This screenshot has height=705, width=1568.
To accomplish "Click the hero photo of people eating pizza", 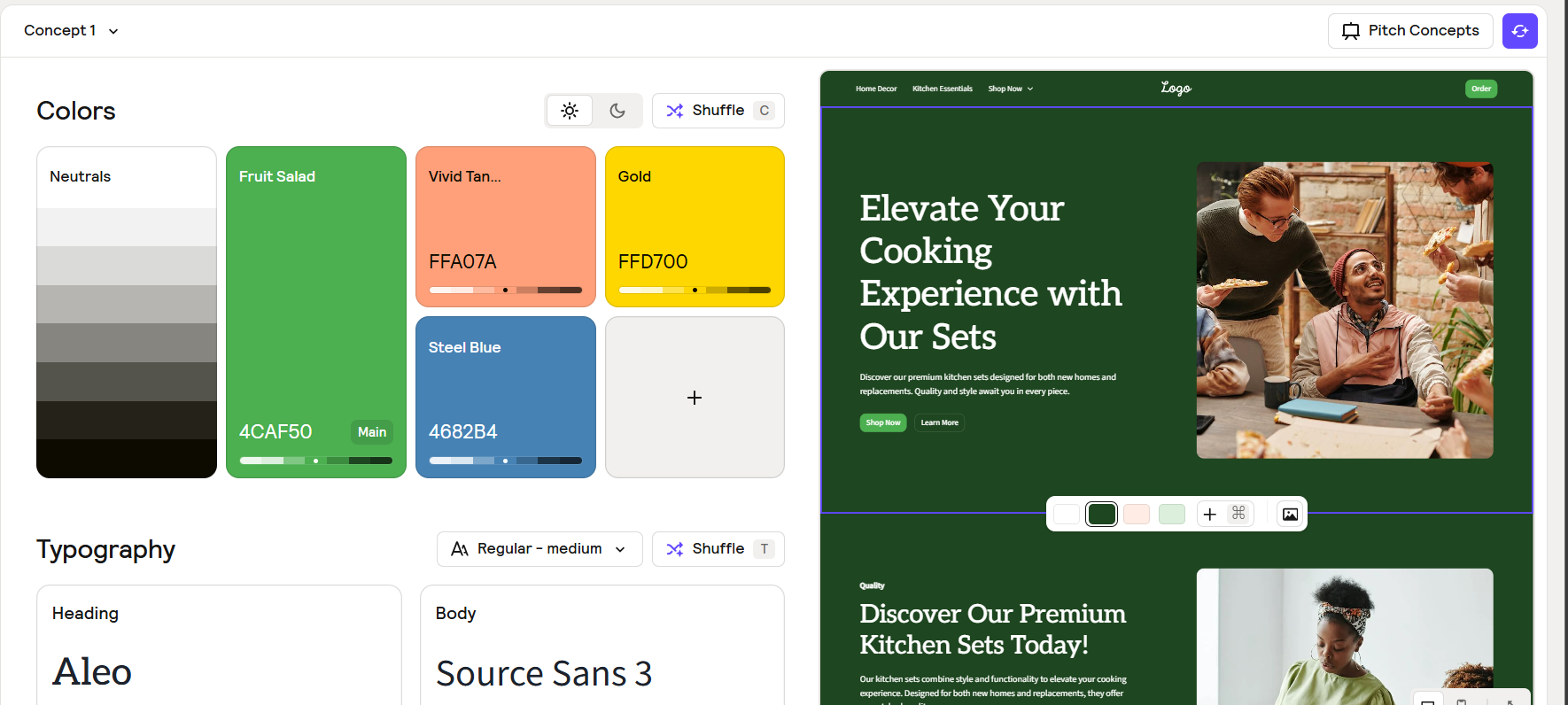I will (x=1345, y=310).
